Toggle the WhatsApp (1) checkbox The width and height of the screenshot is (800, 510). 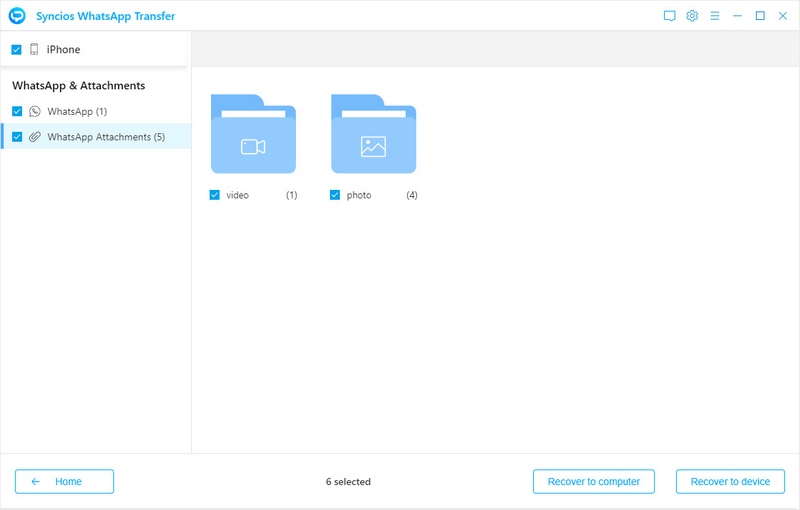pyautogui.click(x=17, y=111)
